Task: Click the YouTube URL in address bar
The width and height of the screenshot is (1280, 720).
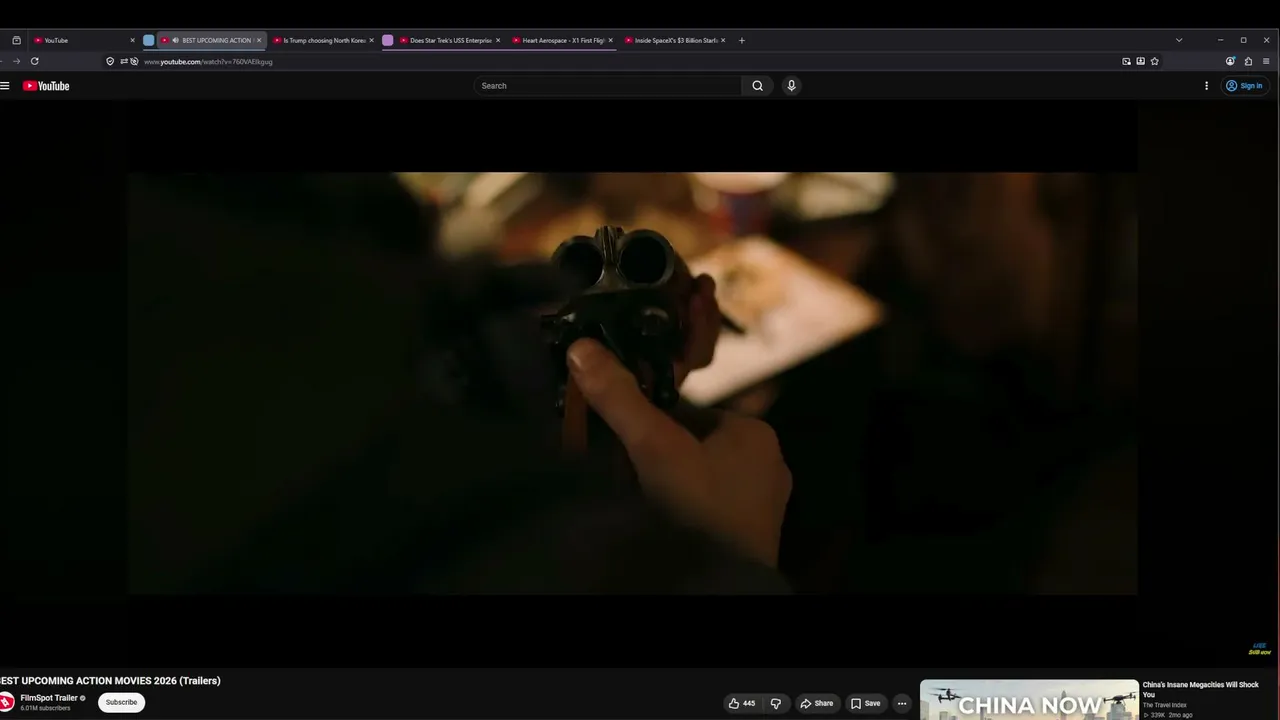Action: click(208, 62)
